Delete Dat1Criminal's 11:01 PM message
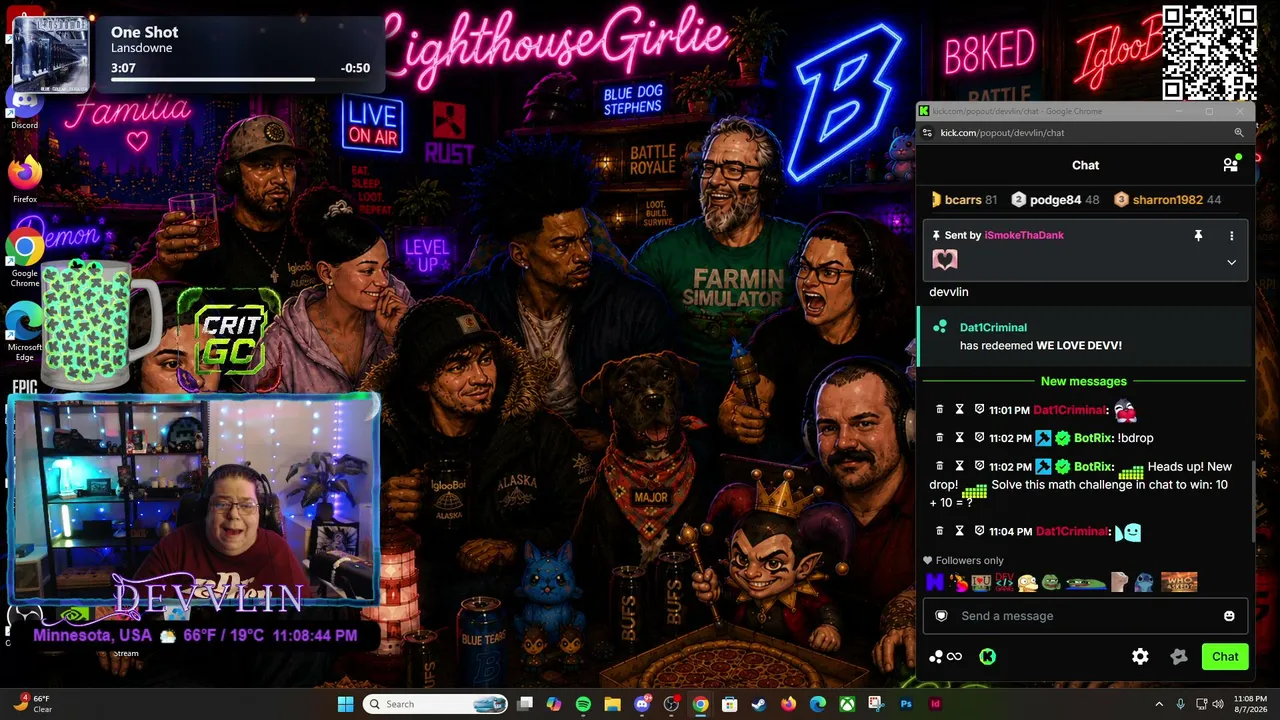1280x720 pixels. [939, 410]
